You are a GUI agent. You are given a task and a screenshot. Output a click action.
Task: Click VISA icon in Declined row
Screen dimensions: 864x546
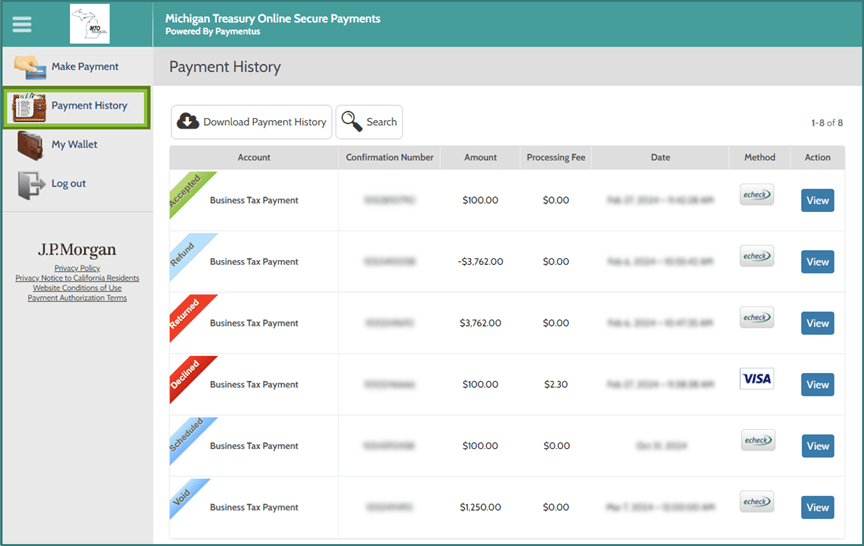tap(757, 379)
